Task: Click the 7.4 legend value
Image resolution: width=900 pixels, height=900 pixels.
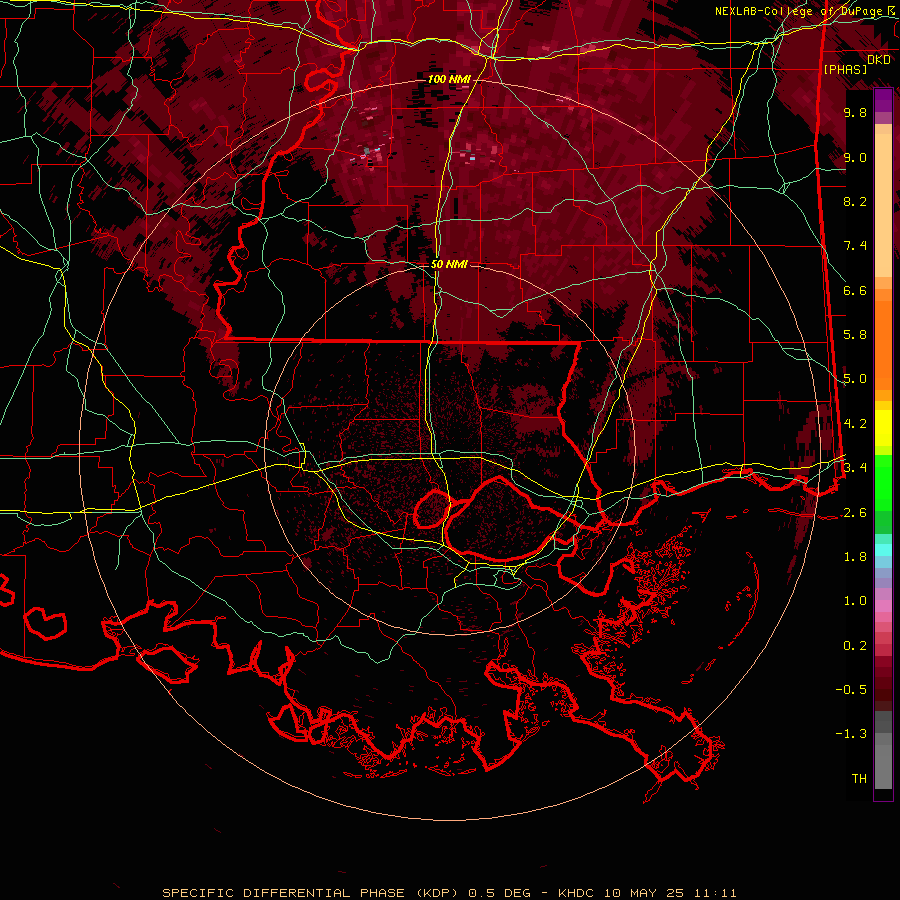Action: [x=855, y=246]
